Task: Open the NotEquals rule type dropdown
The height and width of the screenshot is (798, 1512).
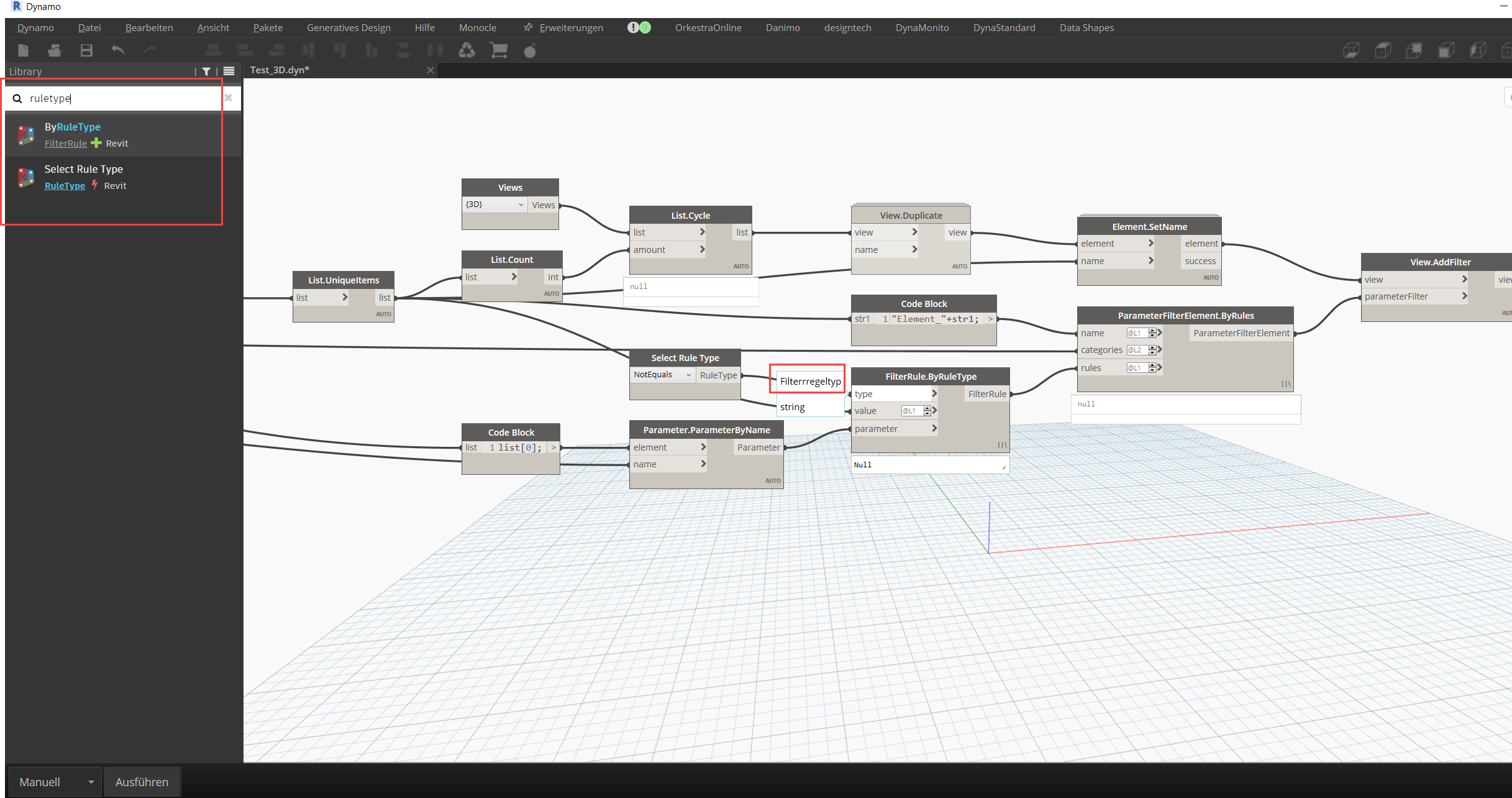Action: [x=662, y=375]
